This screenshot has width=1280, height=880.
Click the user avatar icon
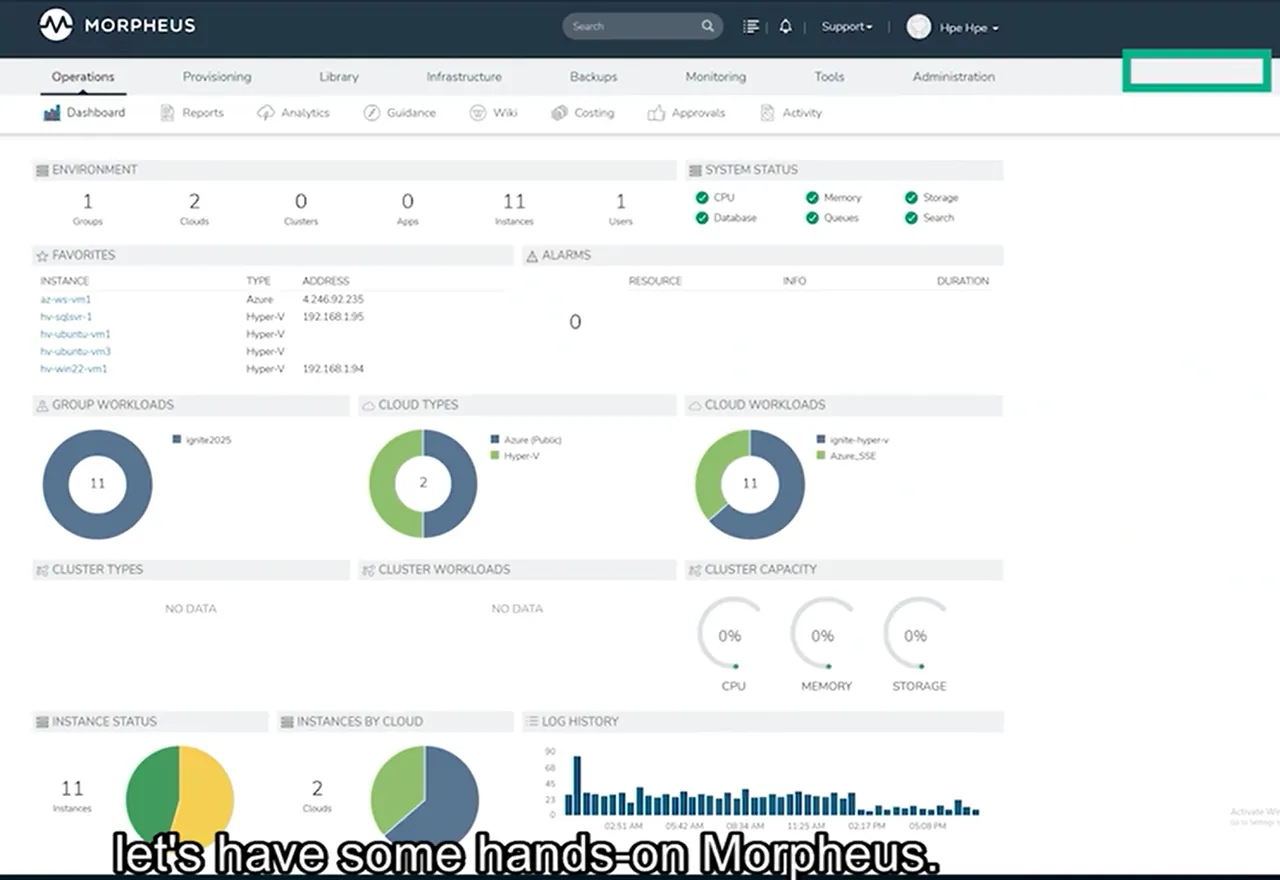point(918,27)
